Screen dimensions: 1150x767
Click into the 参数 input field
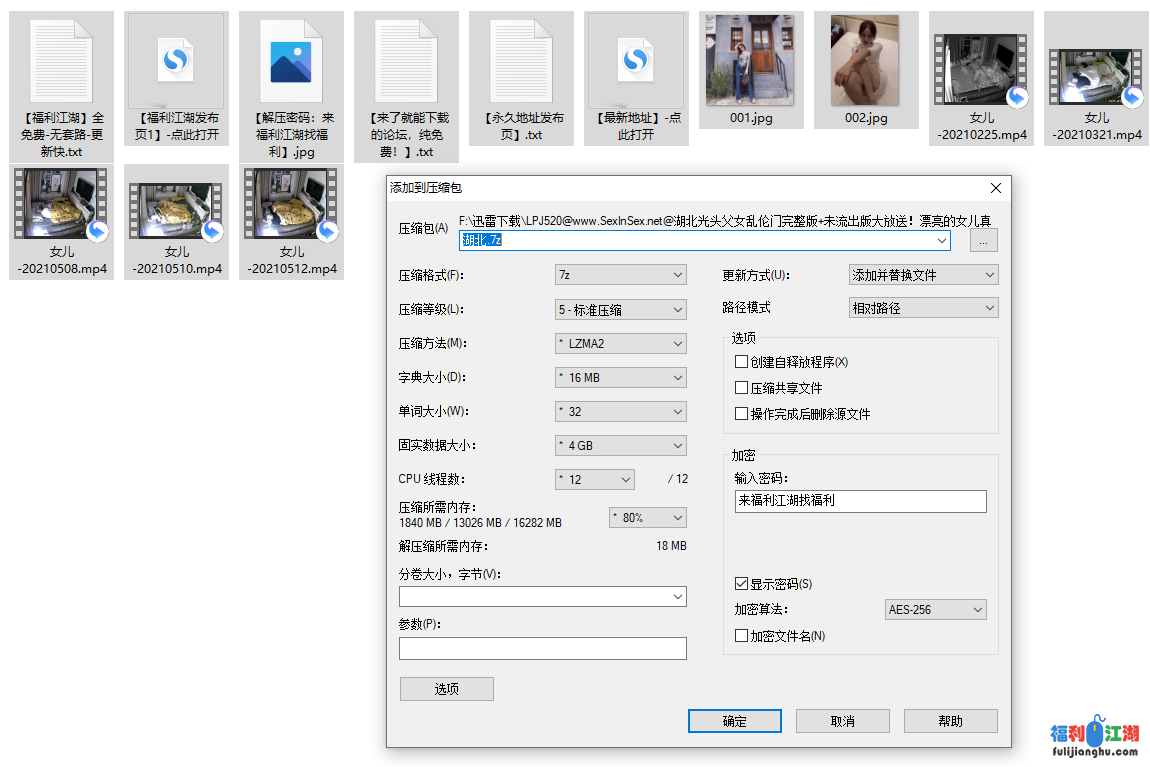click(x=542, y=649)
